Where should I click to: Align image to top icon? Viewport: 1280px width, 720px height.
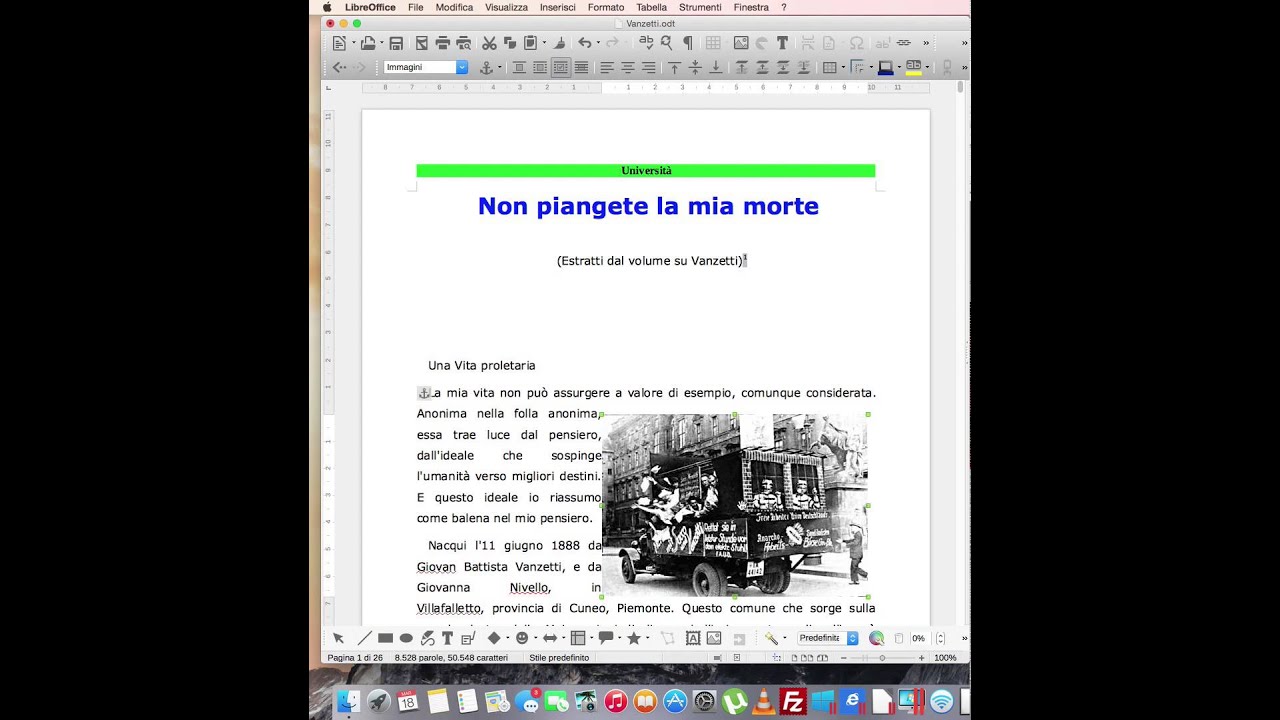[x=674, y=67]
